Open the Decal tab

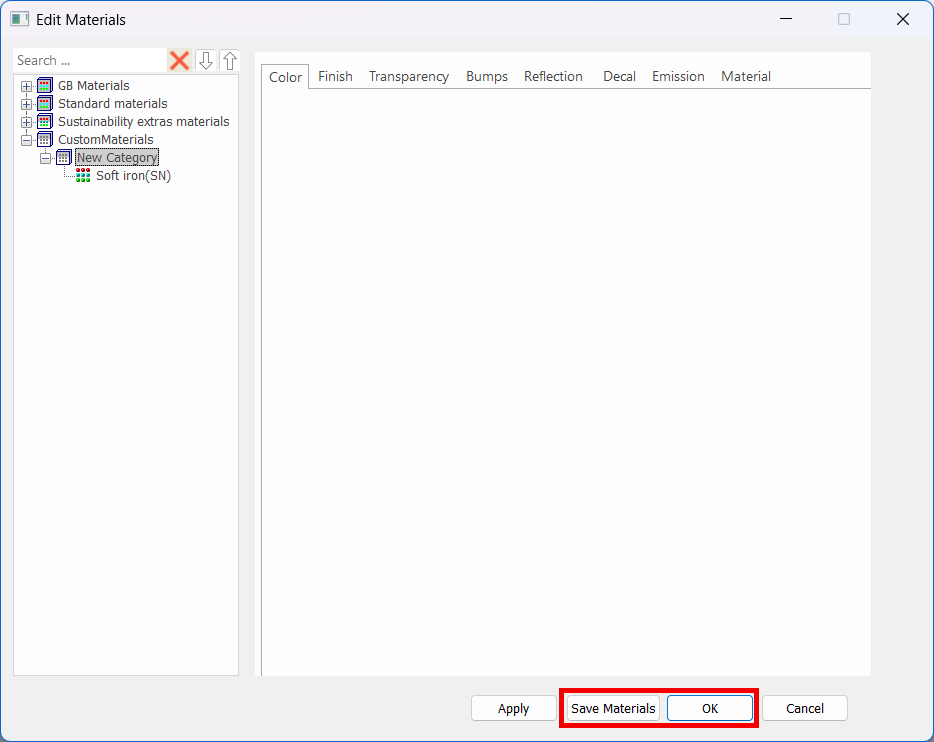pos(619,76)
